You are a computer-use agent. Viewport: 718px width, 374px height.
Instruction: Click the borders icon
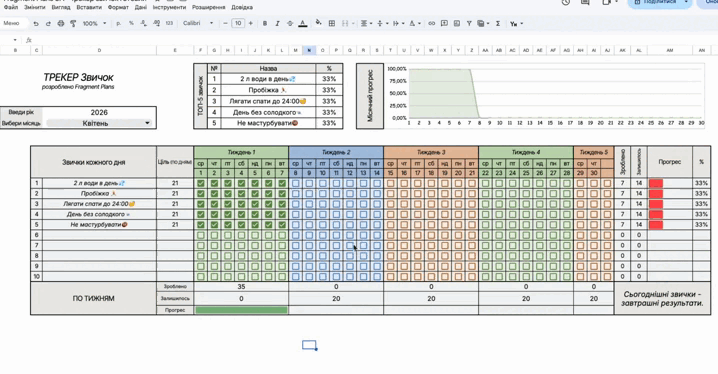pos(332,23)
